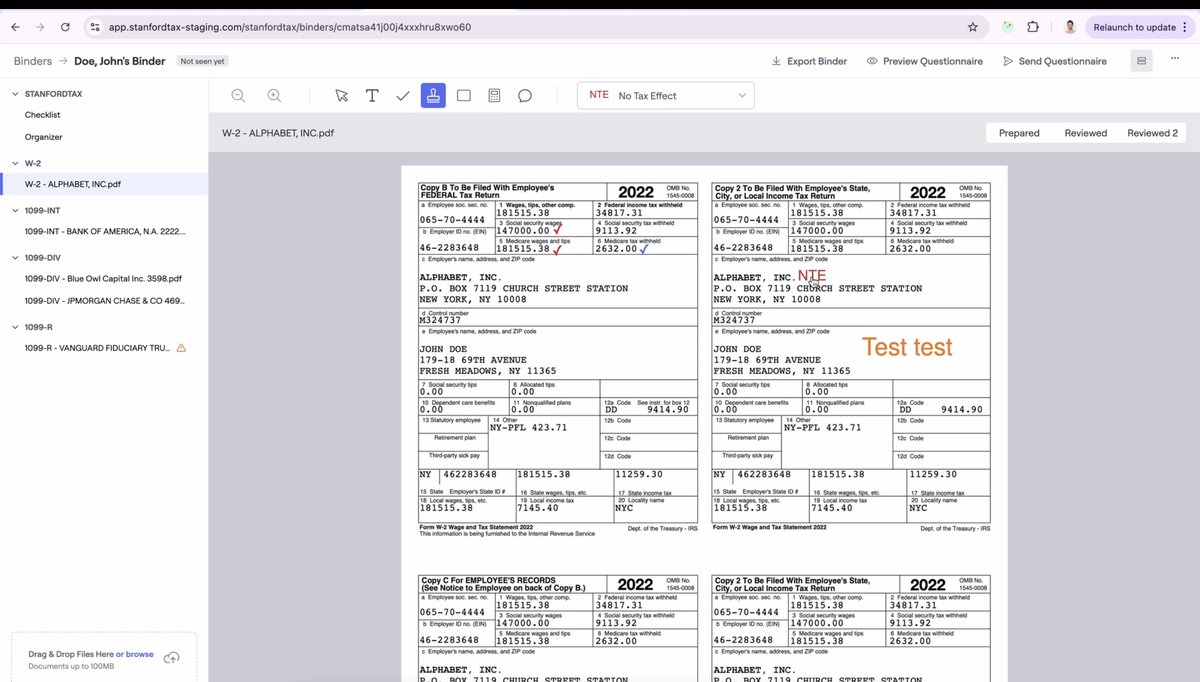
Task: Click blue checkmark next to 2632.00
Action: click(x=644, y=248)
